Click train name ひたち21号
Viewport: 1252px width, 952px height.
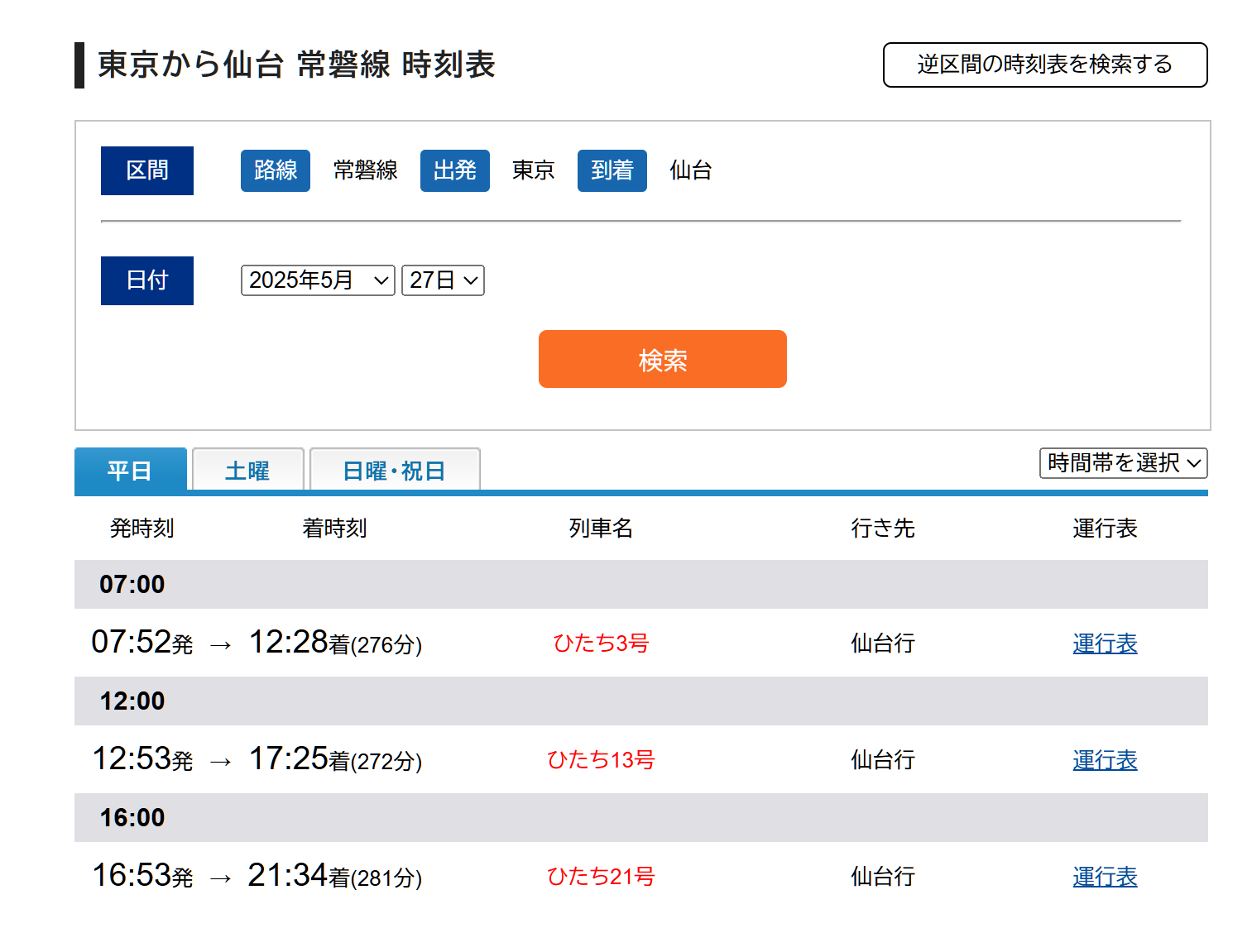(x=601, y=877)
